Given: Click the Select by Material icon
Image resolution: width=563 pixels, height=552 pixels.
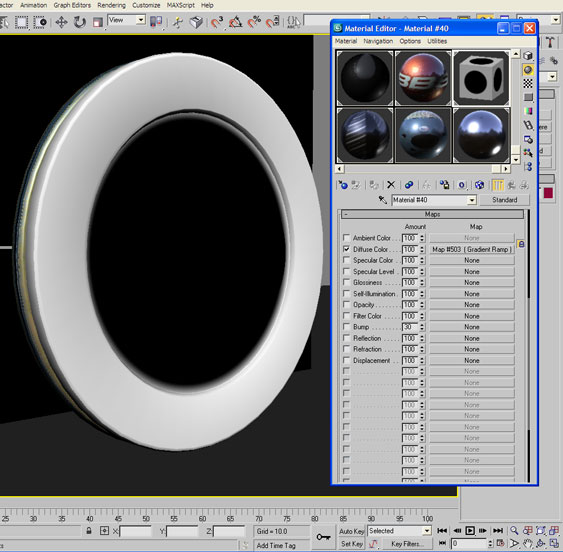Looking at the screenshot, I should pyautogui.click(x=527, y=153).
